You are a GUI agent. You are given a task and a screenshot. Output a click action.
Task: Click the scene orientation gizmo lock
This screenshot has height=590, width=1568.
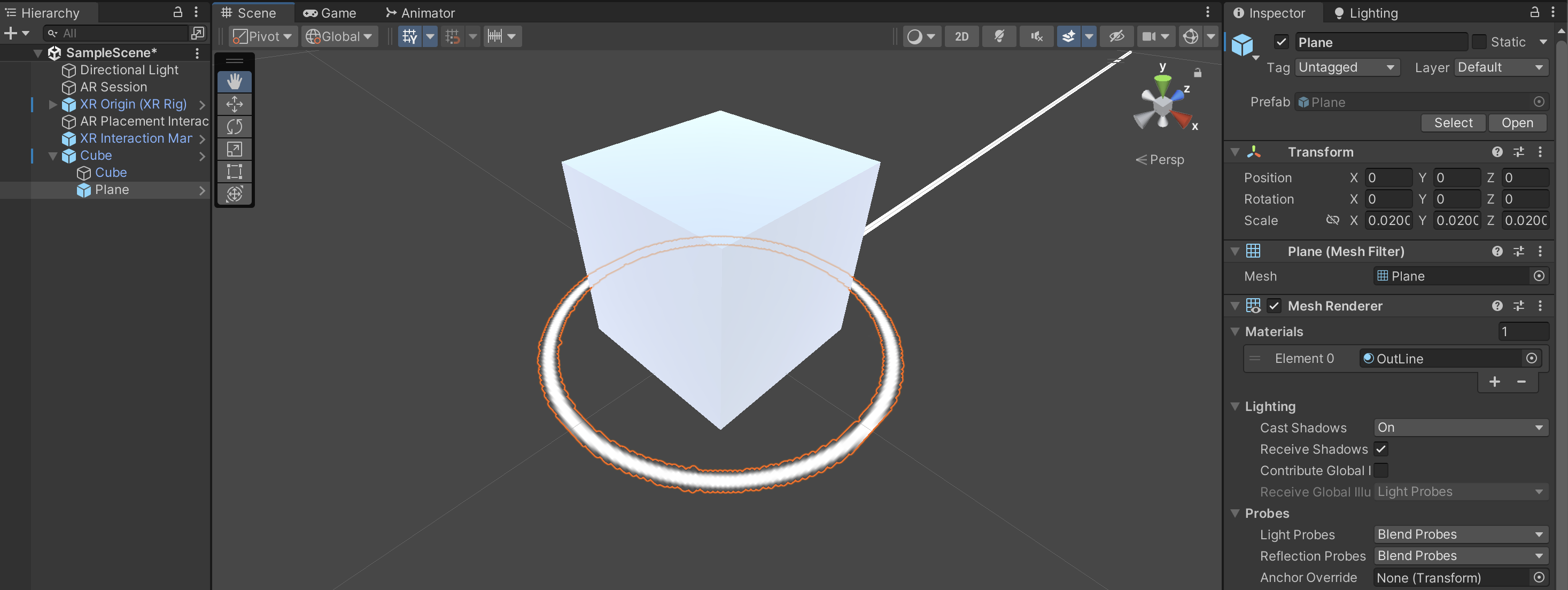tap(1197, 73)
